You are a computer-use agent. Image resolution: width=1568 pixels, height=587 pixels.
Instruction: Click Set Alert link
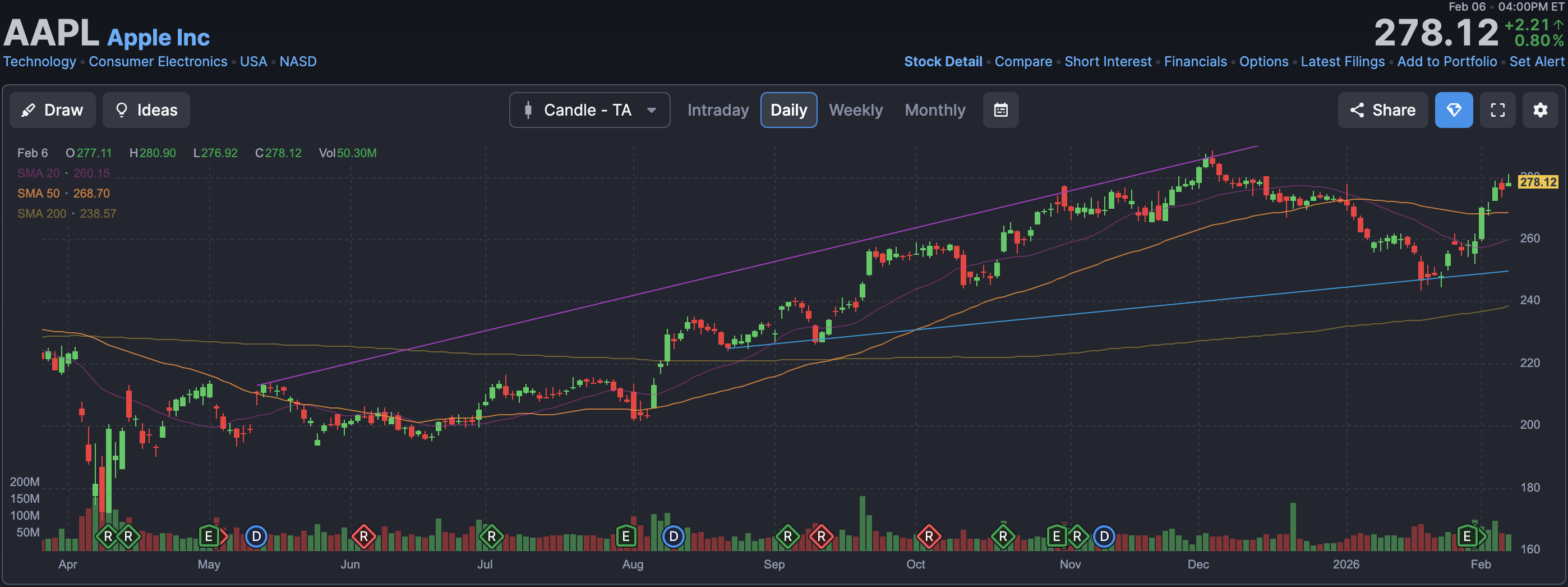pos(1537,62)
